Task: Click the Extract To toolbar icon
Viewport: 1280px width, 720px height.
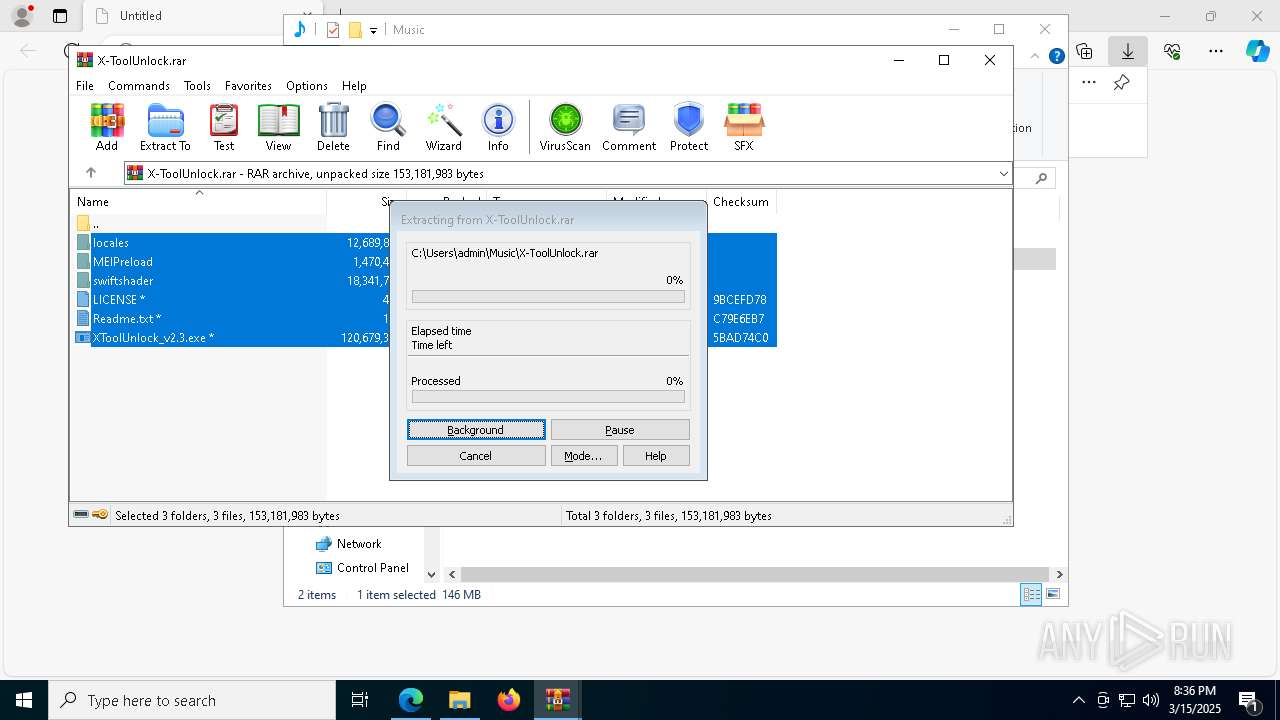Action: point(165,127)
